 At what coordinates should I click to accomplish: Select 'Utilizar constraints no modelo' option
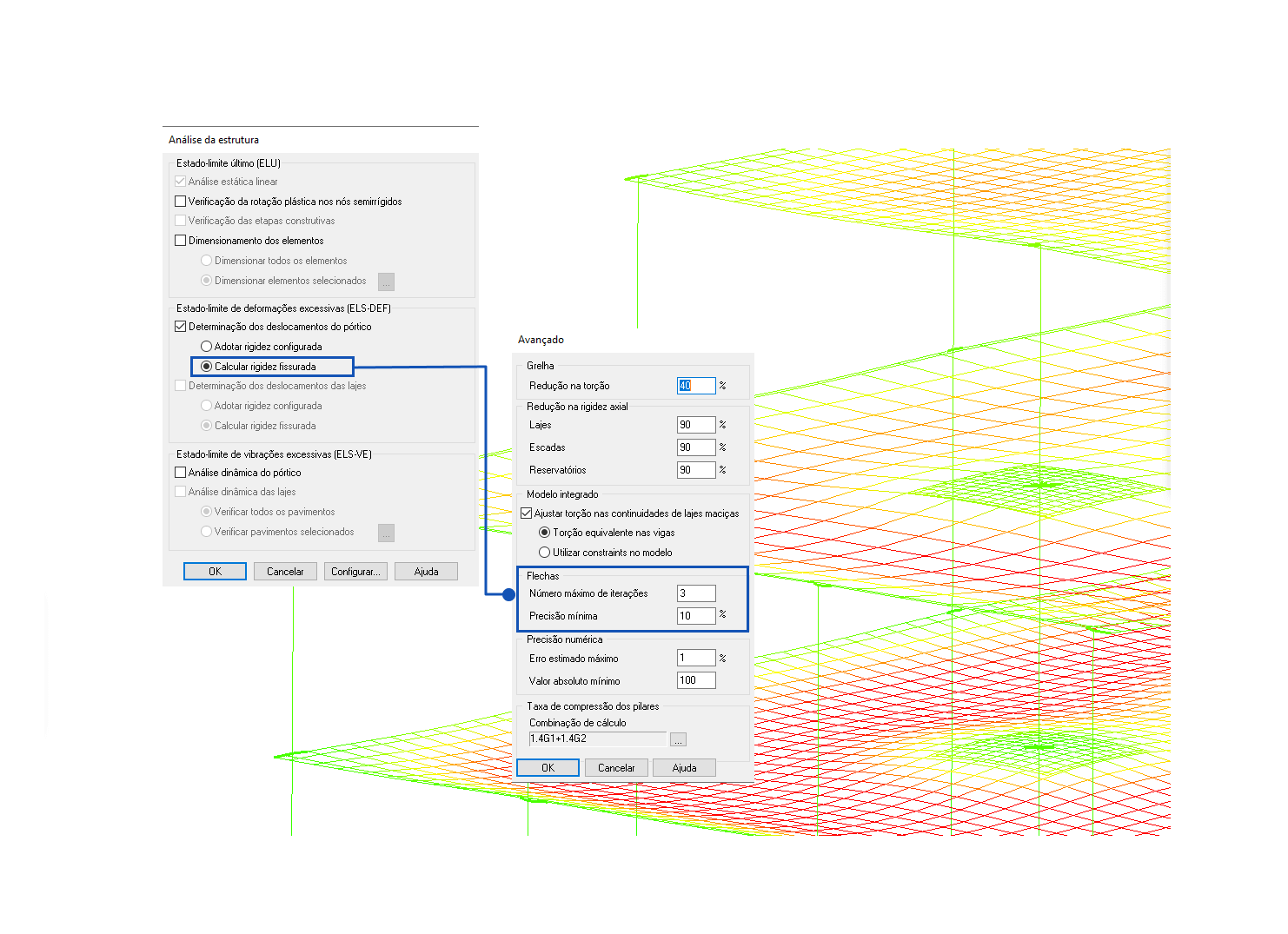pos(545,553)
